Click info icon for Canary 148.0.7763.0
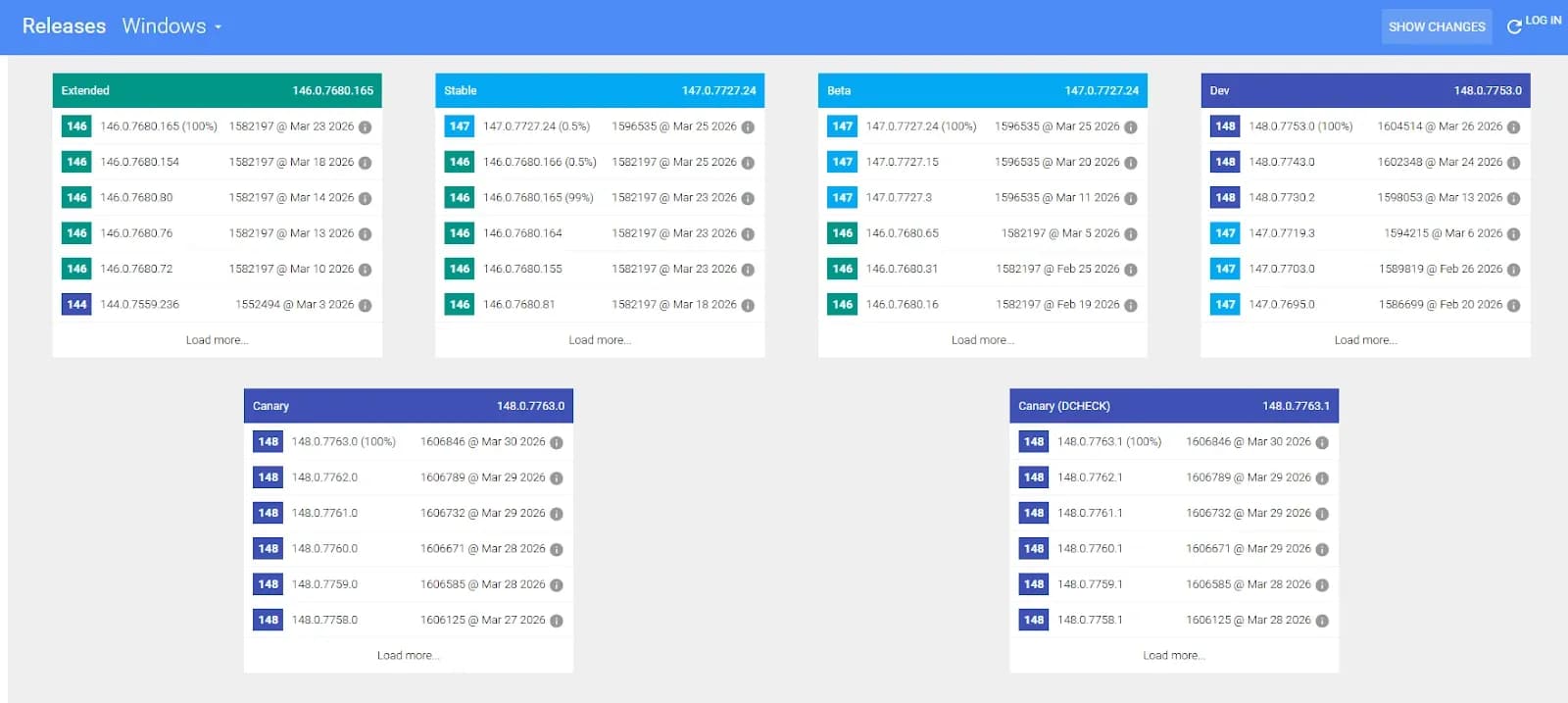The image size is (1568, 703). tap(557, 443)
